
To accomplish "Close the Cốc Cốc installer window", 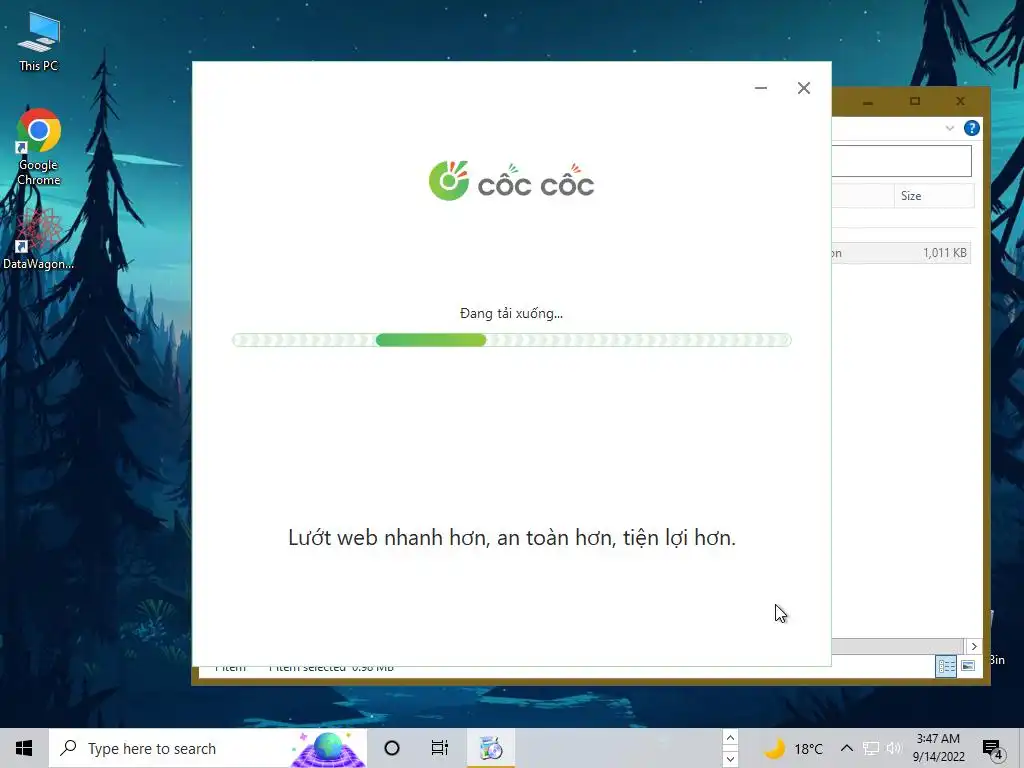I will (x=804, y=88).
